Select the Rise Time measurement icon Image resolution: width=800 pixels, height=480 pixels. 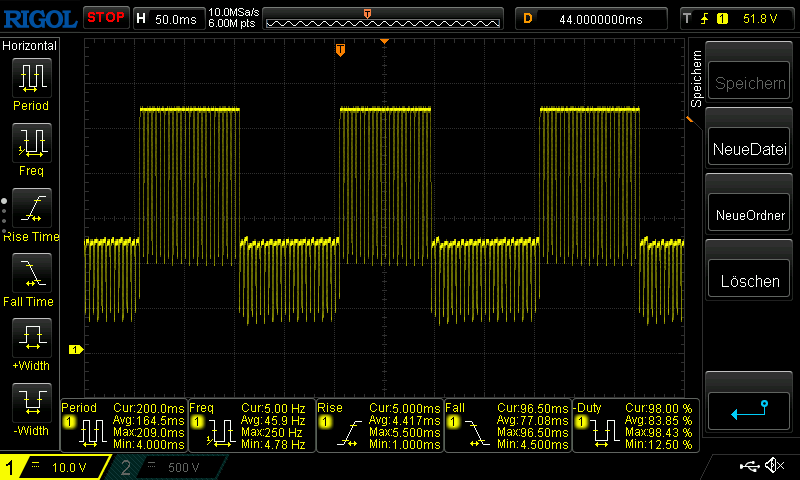32,208
